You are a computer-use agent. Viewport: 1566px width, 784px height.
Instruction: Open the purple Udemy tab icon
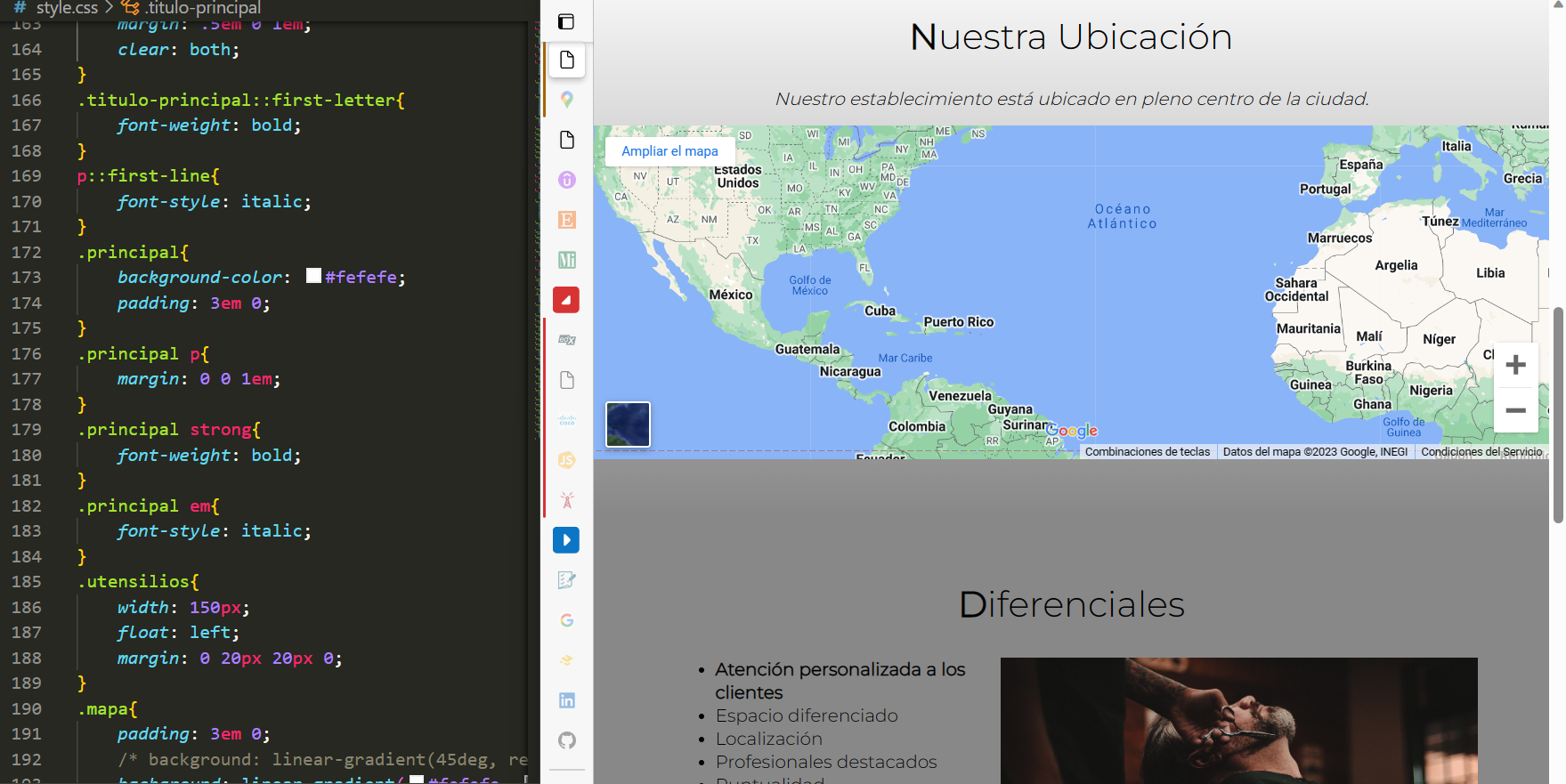(566, 180)
